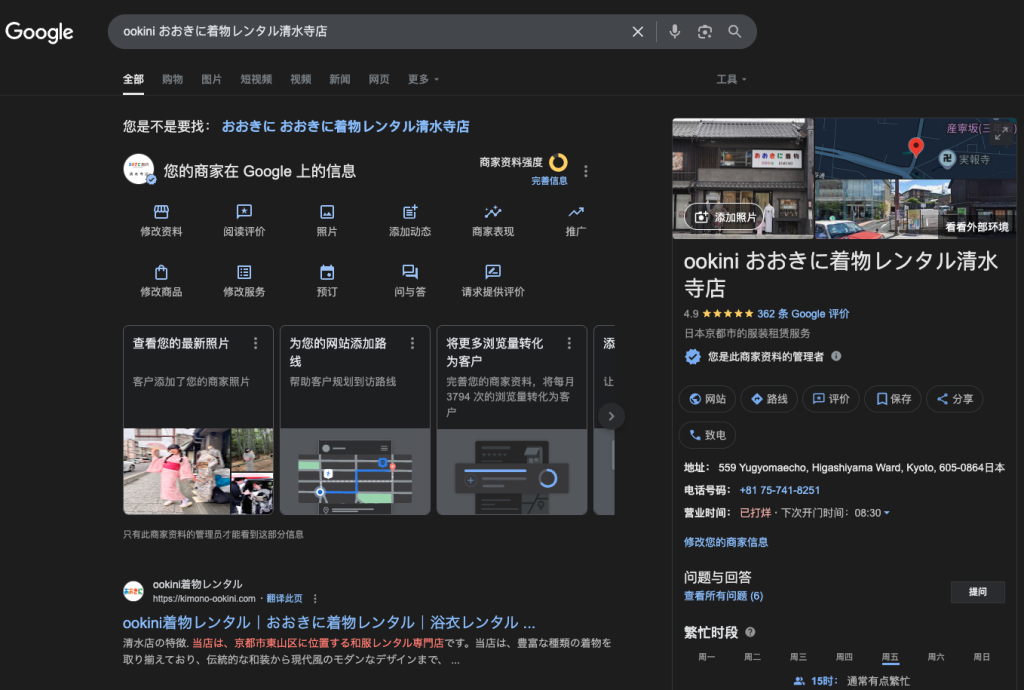Click the 致电 call button

tap(707, 435)
